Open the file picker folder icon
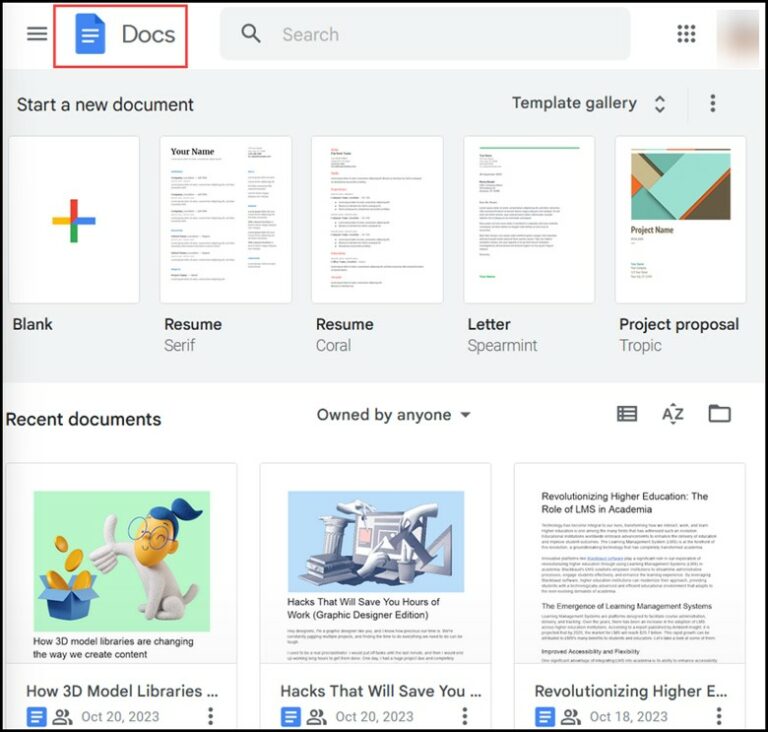 [x=720, y=414]
